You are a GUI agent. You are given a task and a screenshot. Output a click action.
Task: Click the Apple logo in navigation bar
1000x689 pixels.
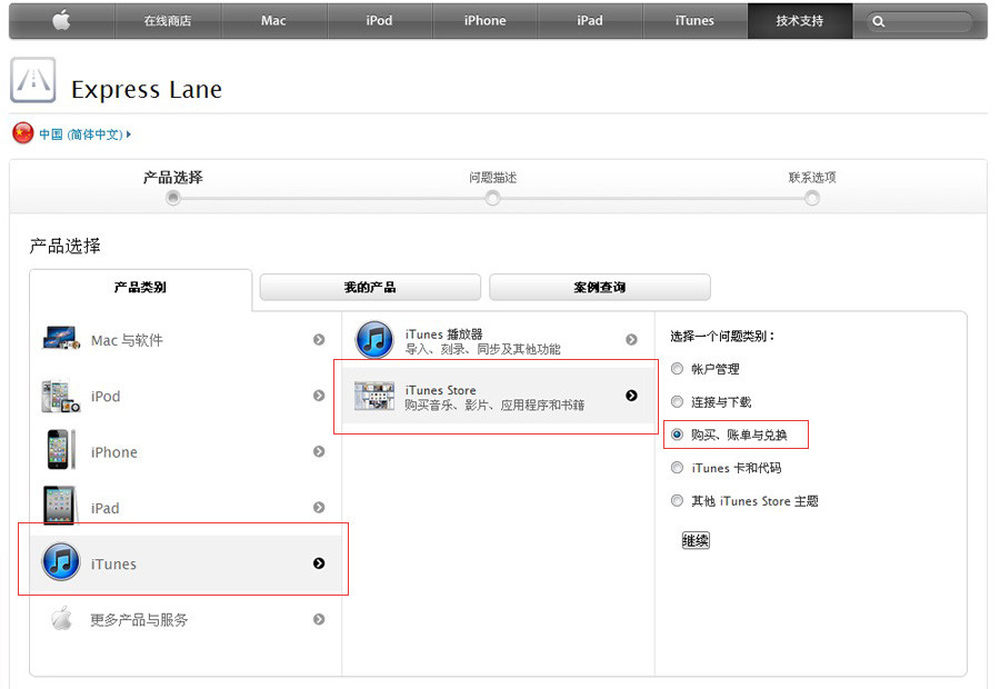tap(62, 20)
